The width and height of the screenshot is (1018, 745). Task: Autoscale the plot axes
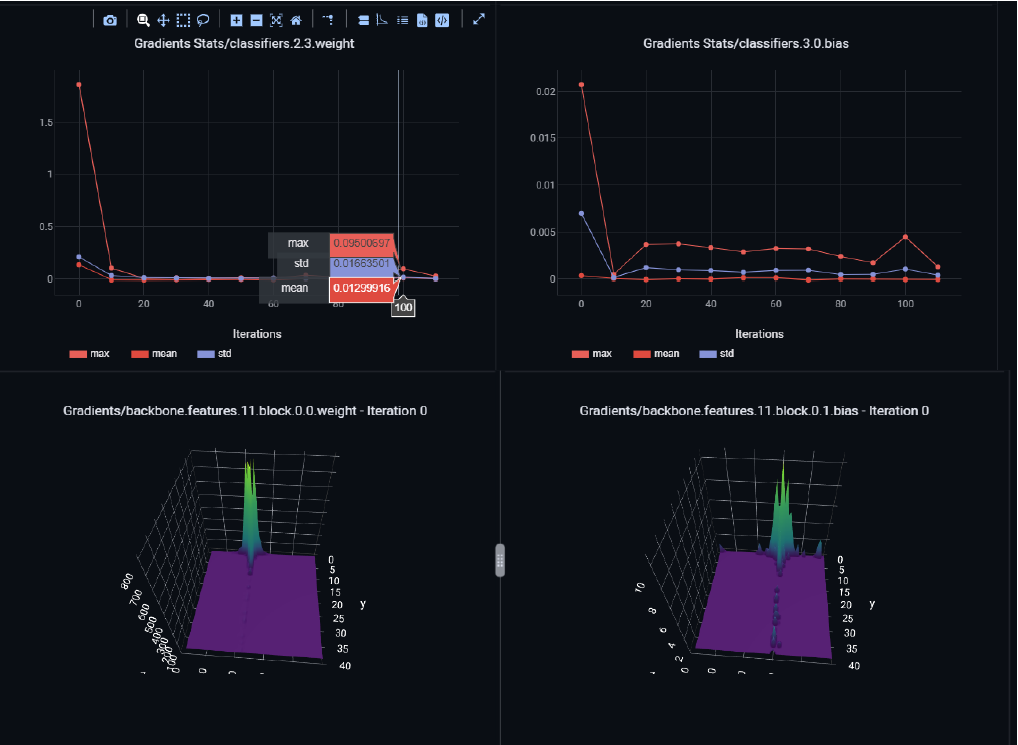[x=276, y=20]
